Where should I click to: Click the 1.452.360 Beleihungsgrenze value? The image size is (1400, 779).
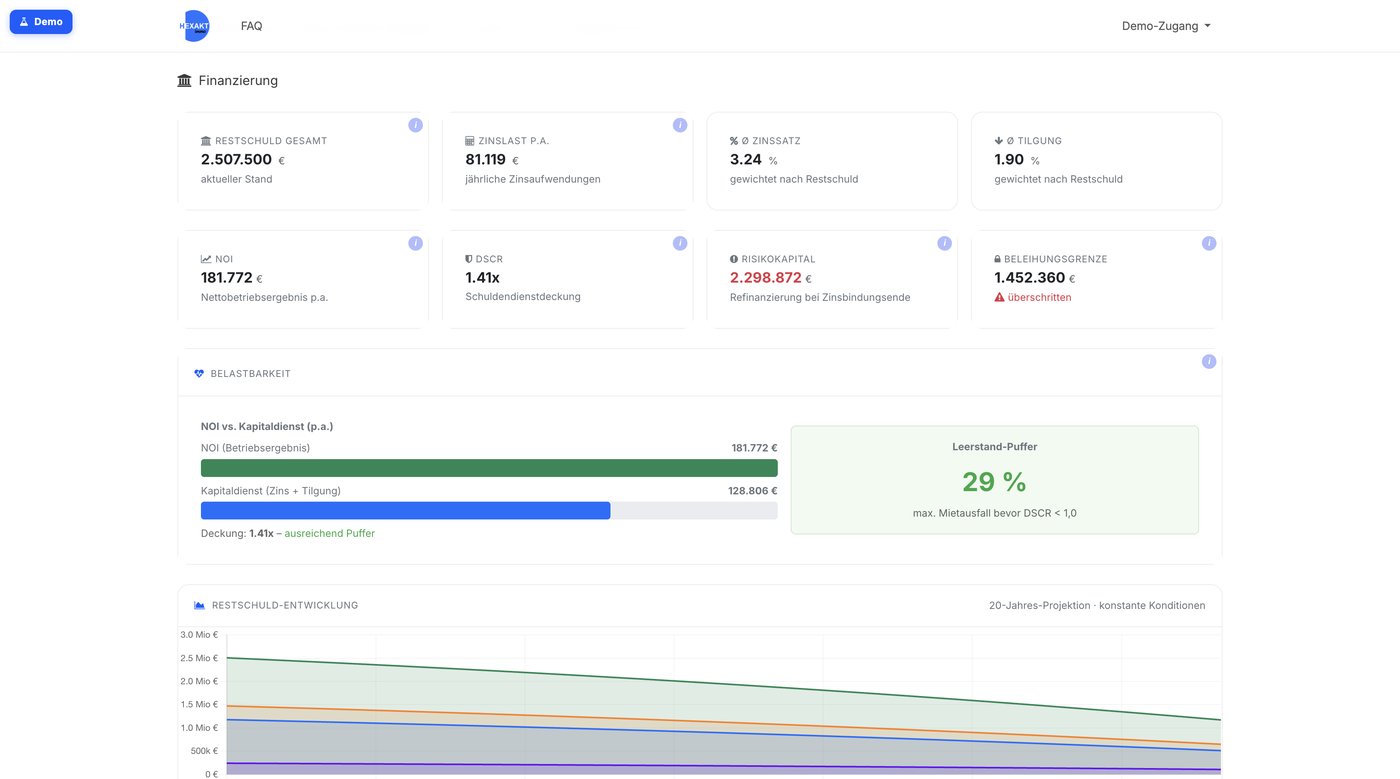pyautogui.click(x=1030, y=277)
